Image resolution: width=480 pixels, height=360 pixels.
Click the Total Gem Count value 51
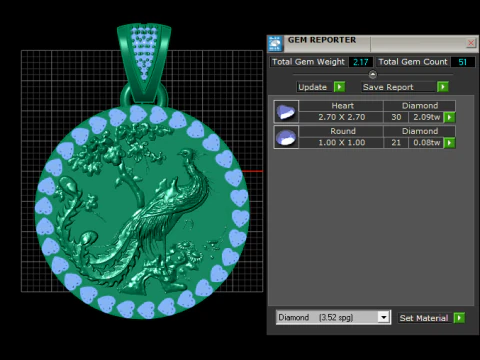pyautogui.click(x=463, y=62)
